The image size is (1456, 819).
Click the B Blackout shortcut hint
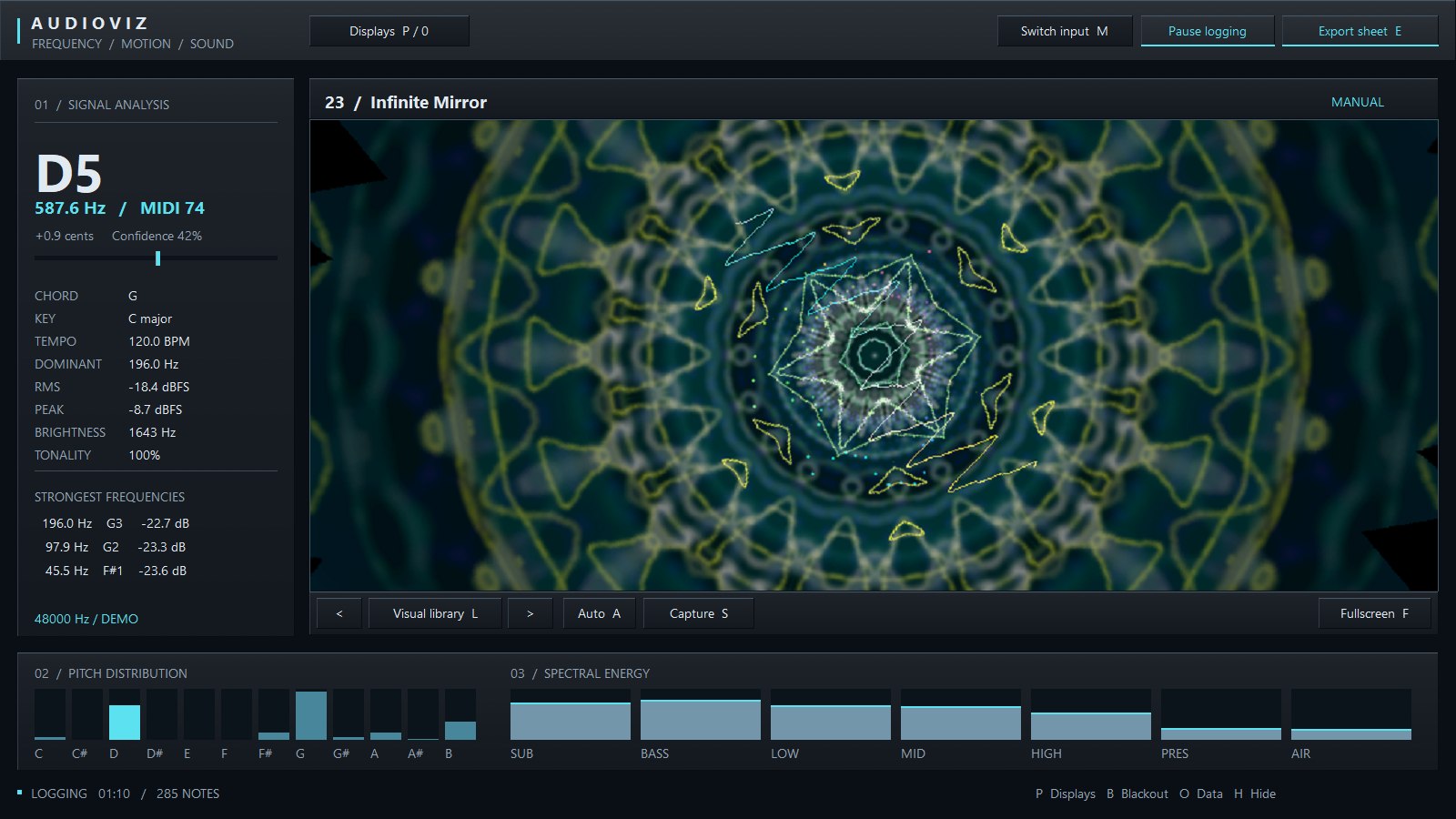1137,794
